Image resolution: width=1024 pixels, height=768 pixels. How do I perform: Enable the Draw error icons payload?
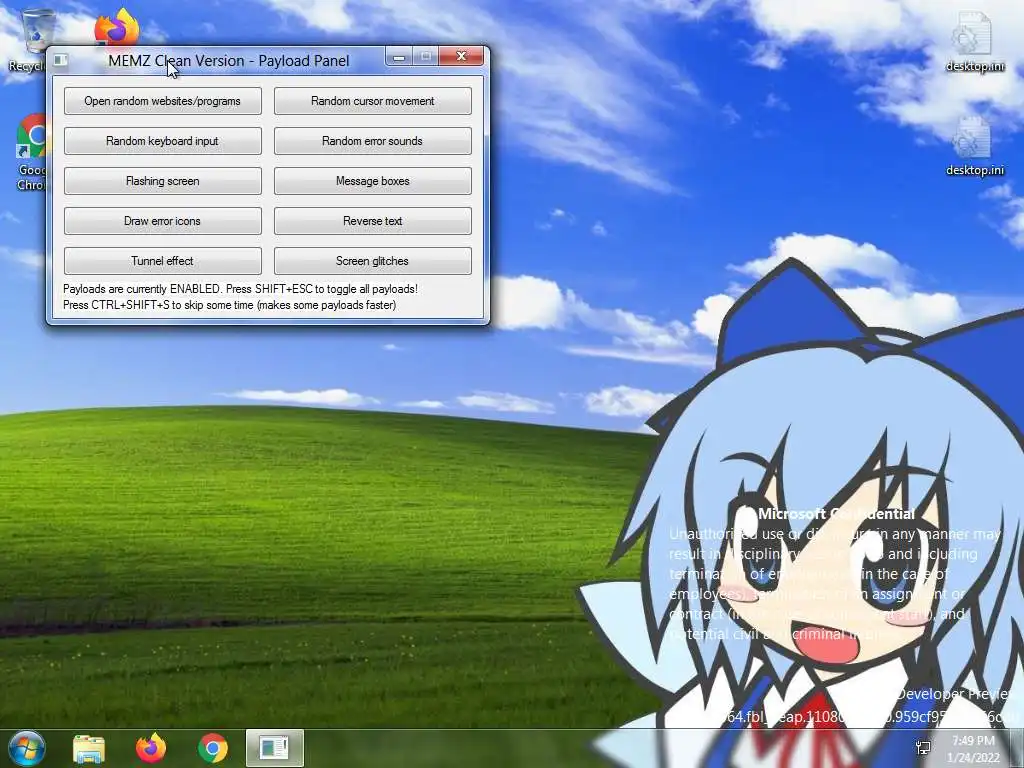tap(163, 221)
